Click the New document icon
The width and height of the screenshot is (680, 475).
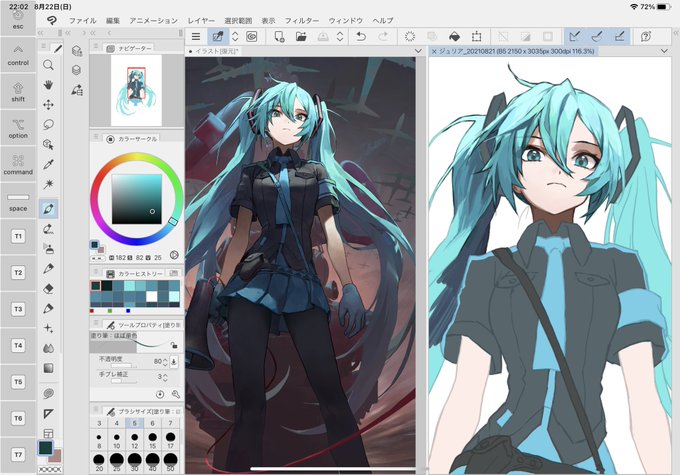click(279, 37)
